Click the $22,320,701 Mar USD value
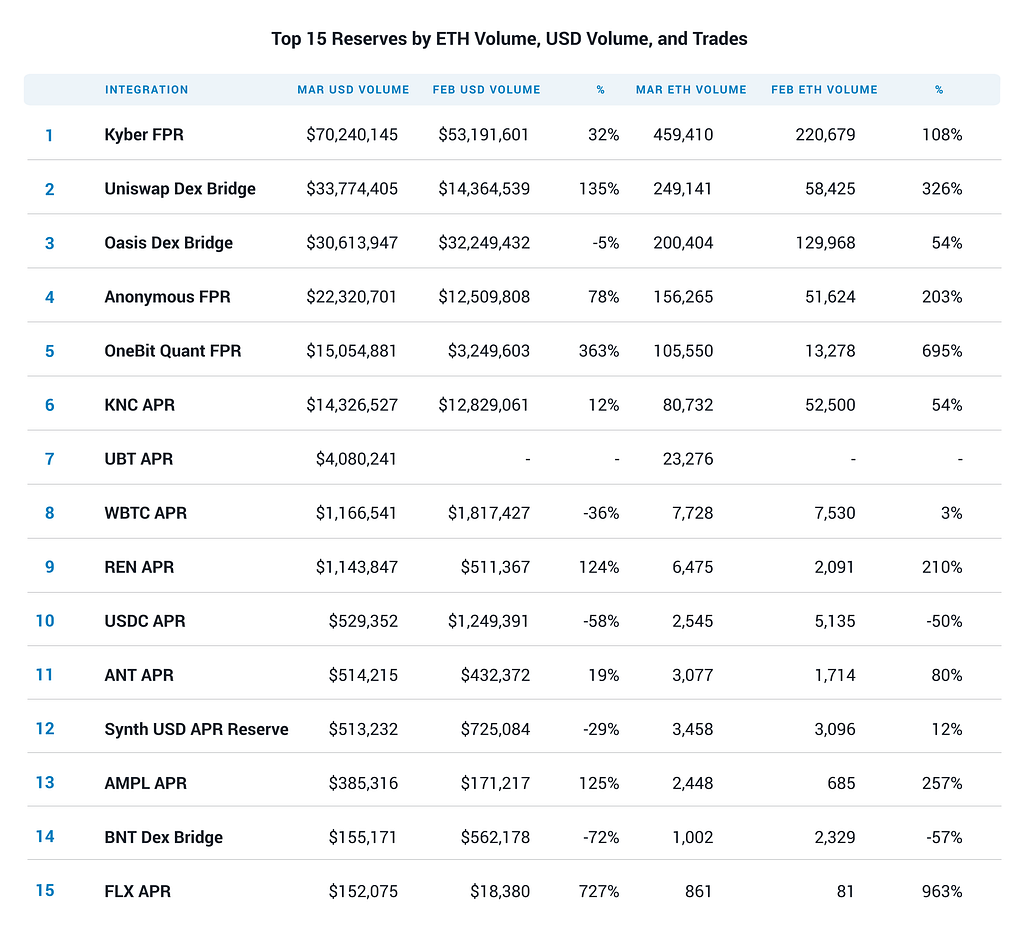This screenshot has width=1024, height=951. click(351, 297)
